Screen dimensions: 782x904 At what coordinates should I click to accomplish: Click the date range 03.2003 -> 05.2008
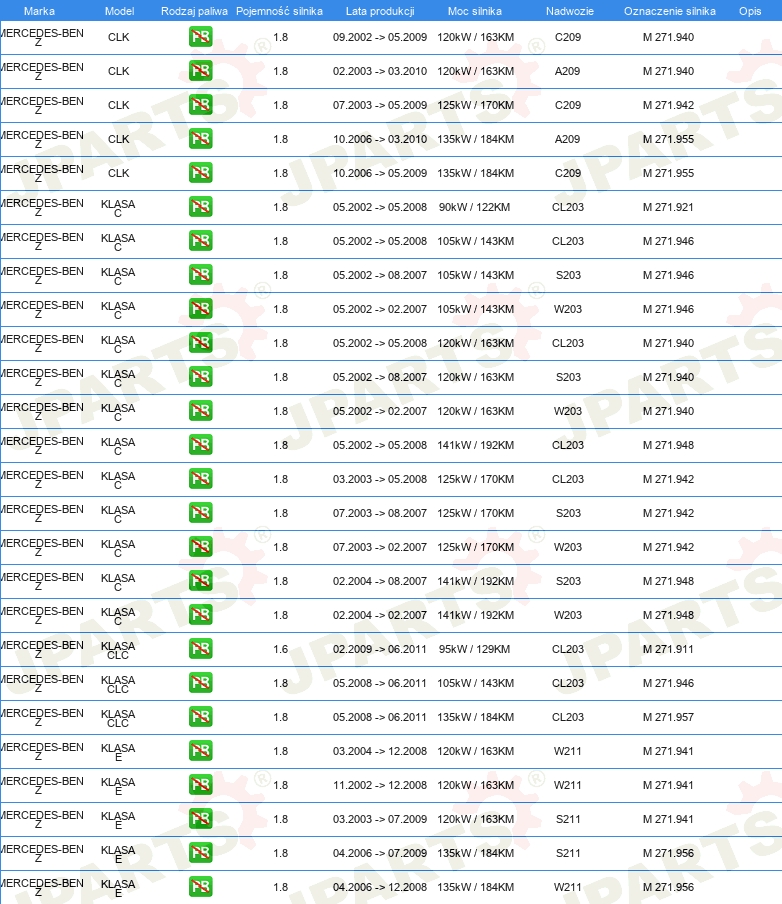click(380, 479)
